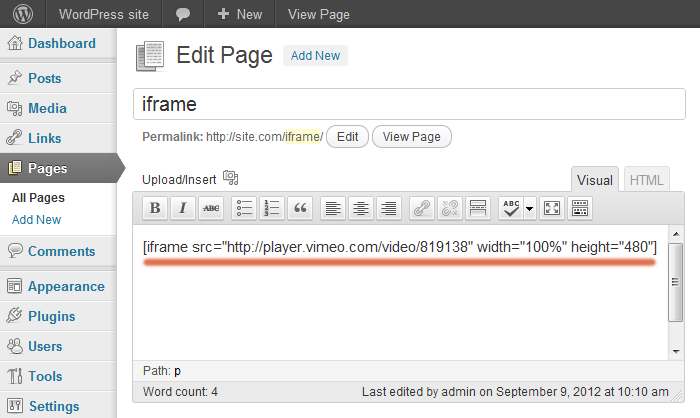Toggle italic formatting in editor toolbar
Screen dimensions: 700x418
click(x=183, y=208)
